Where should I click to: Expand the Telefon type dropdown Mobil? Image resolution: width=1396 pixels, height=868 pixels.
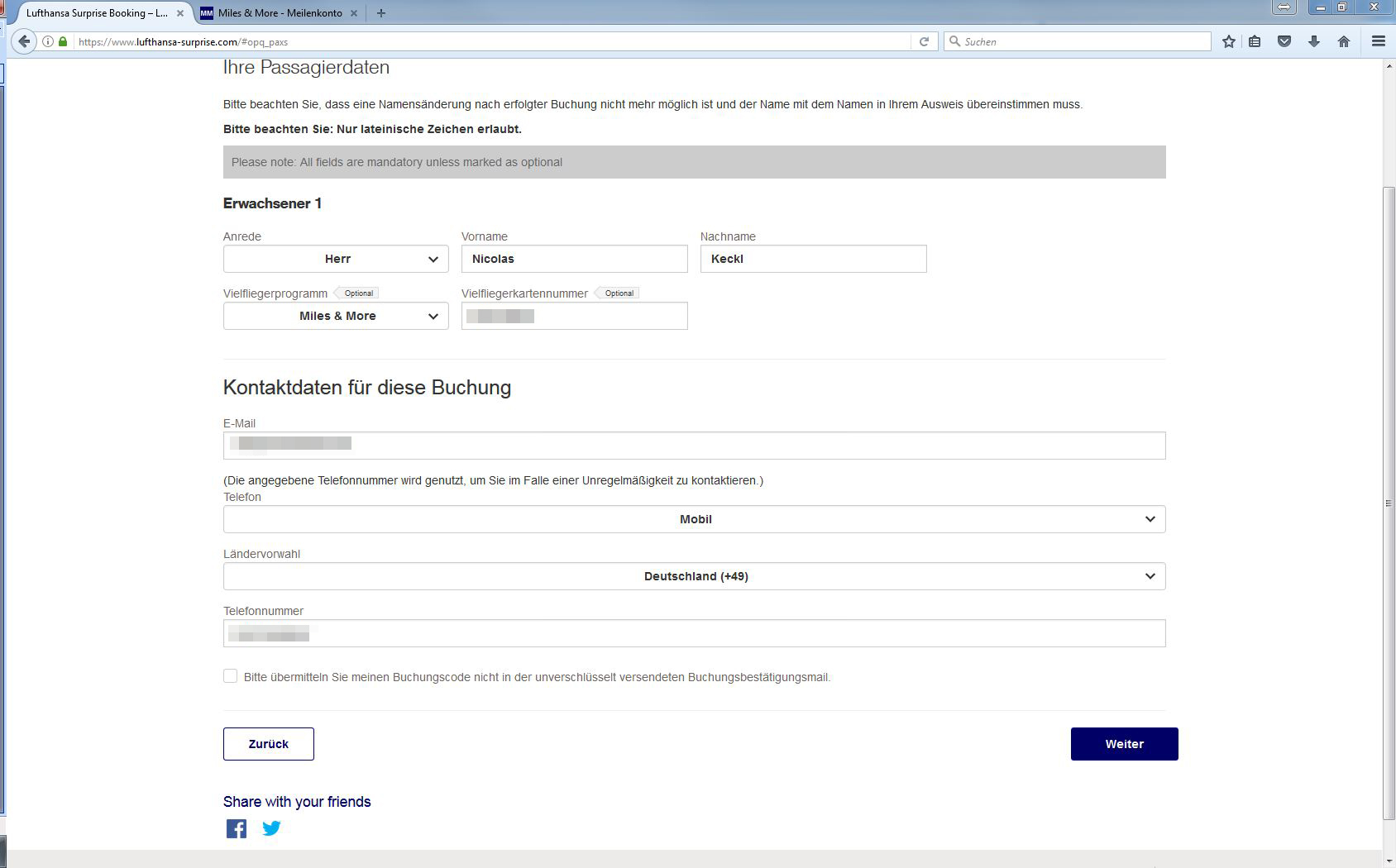tap(694, 519)
